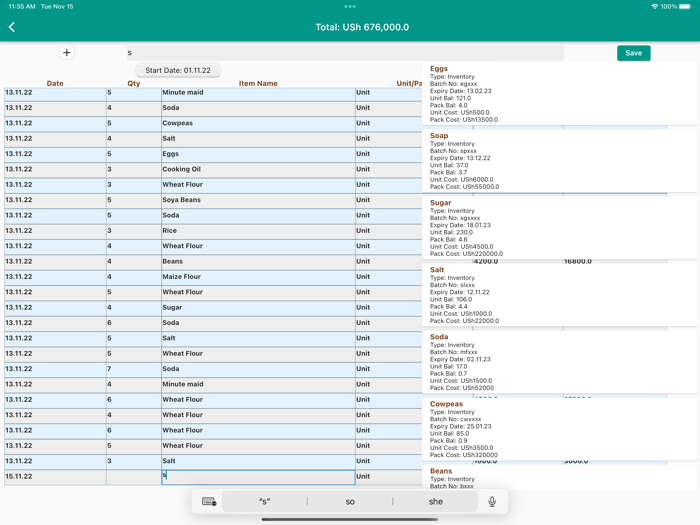Open Unit dropdown in Sugar row
Image resolution: width=700 pixels, height=525 pixels.
click(388, 308)
